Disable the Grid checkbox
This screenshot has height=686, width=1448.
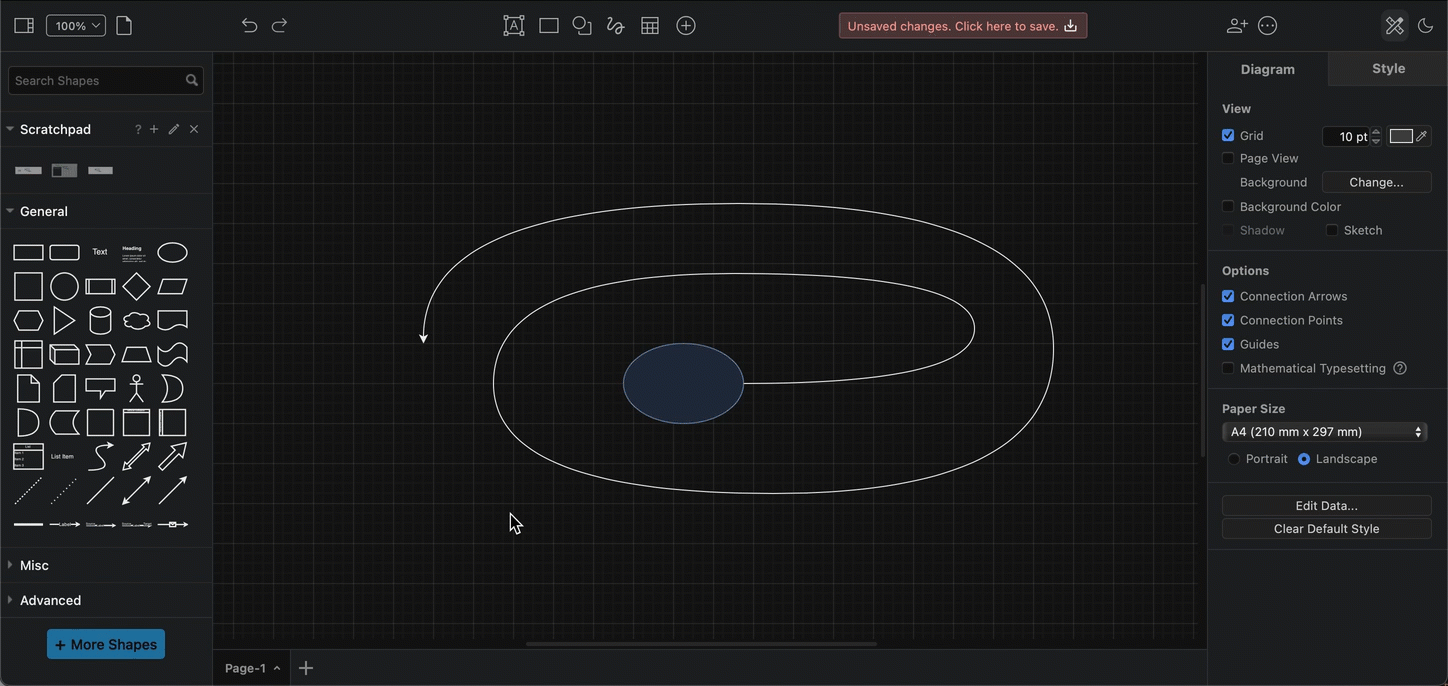pos(1228,135)
